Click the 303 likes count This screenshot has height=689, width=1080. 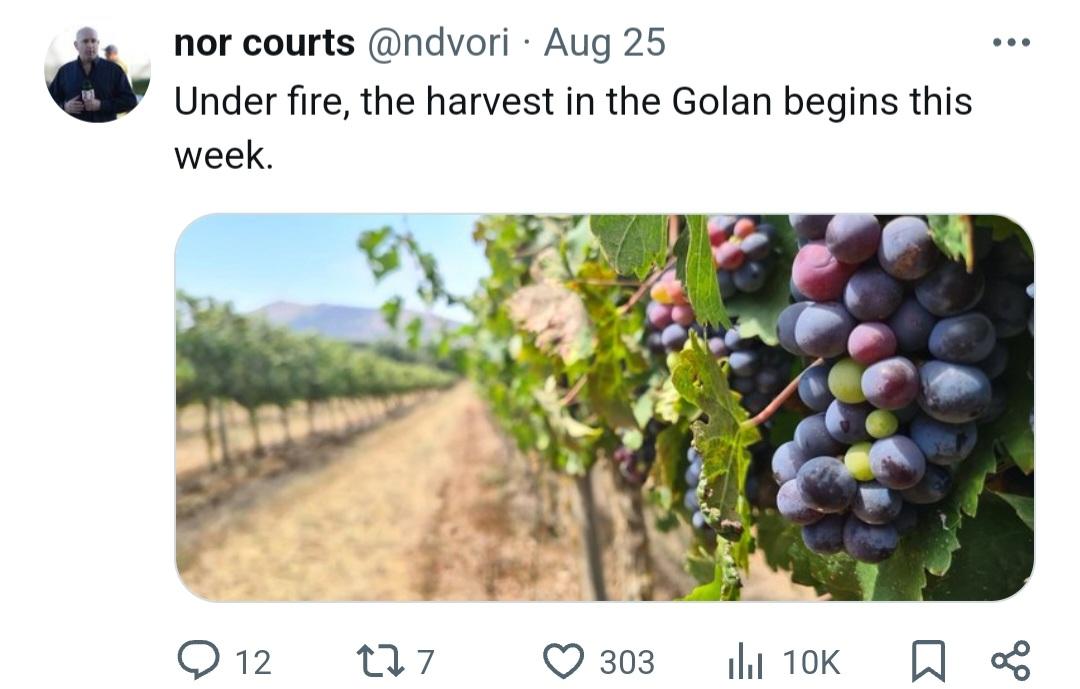(x=627, y=661)
